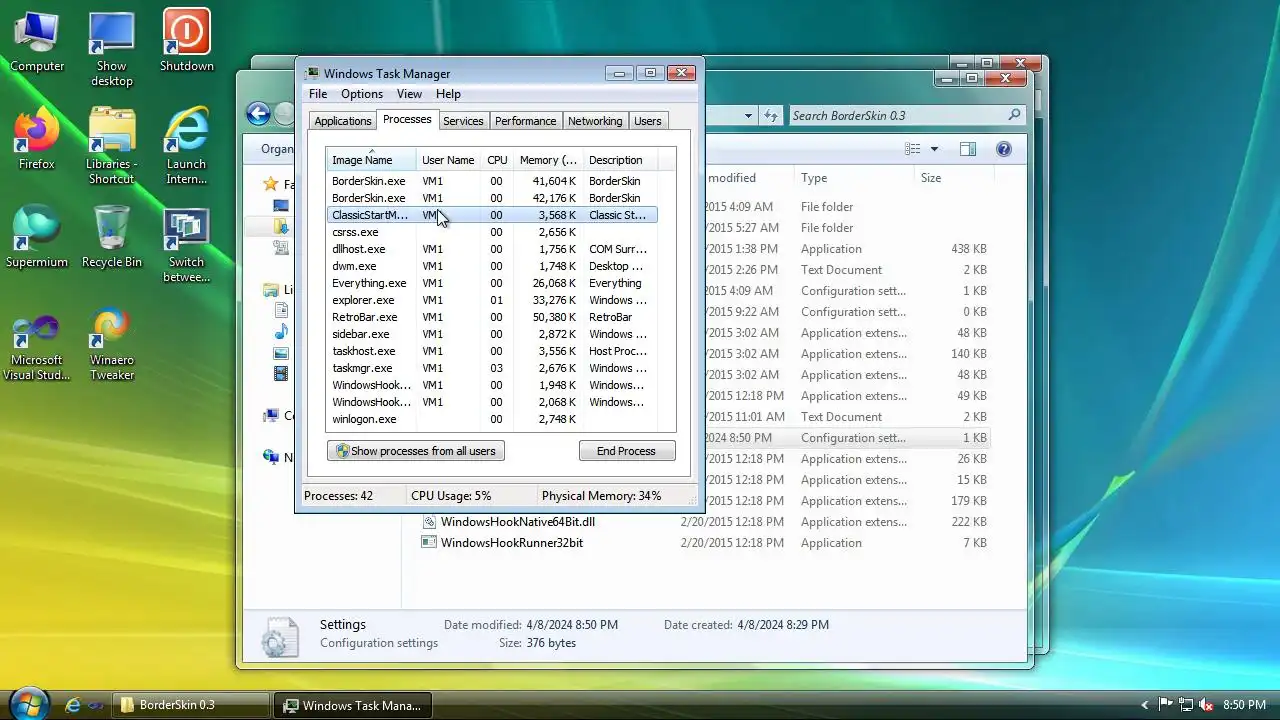Switch to the Users tab

(648, 121)
